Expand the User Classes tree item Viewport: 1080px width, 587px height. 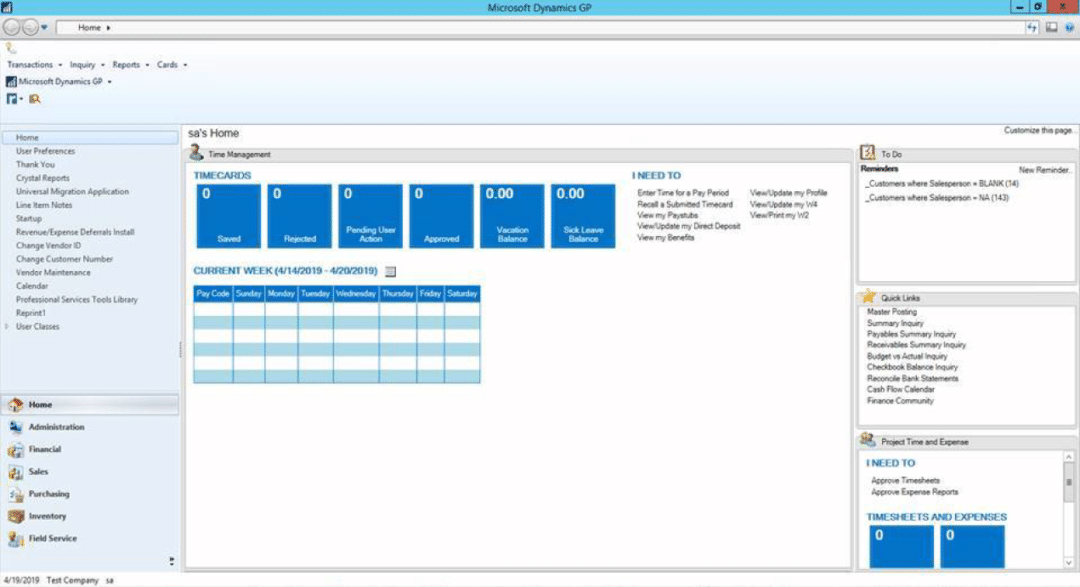tap(6, 326)
